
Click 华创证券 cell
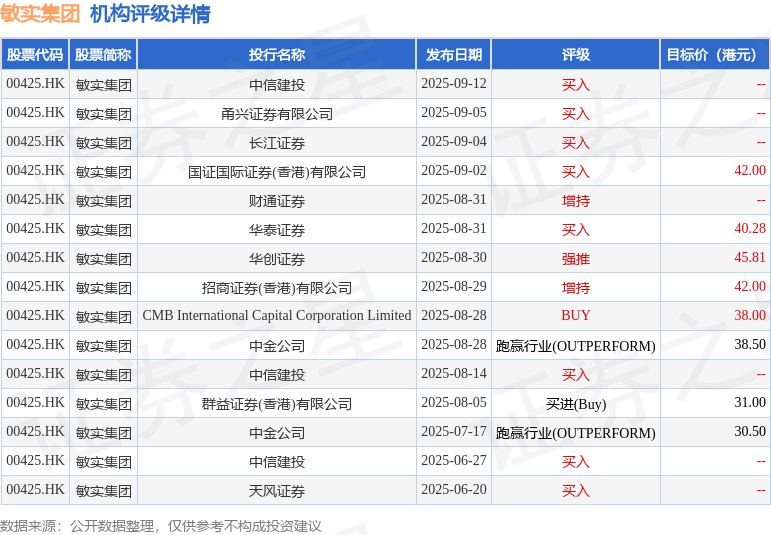tap(277, 259)
